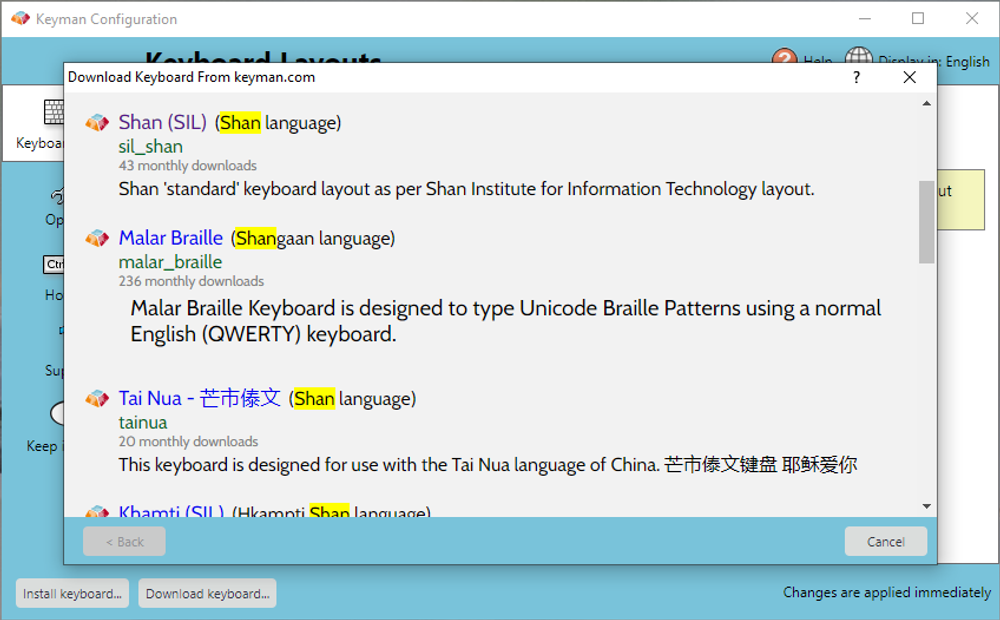Close the Download Keyboard dialog

[909, 77]
